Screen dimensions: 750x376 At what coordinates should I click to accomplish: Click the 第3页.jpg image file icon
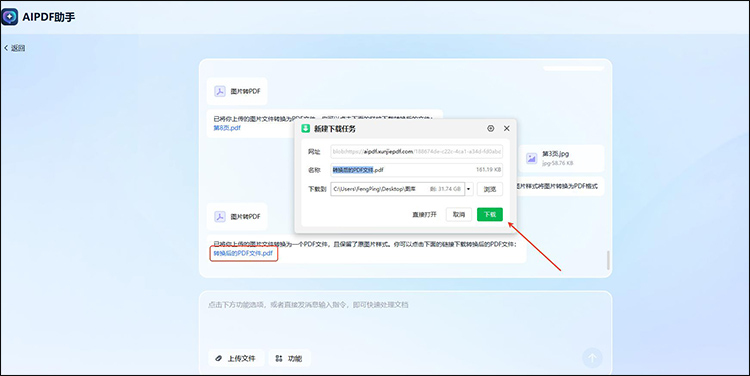pyautogui.click(x=531, y=158)
